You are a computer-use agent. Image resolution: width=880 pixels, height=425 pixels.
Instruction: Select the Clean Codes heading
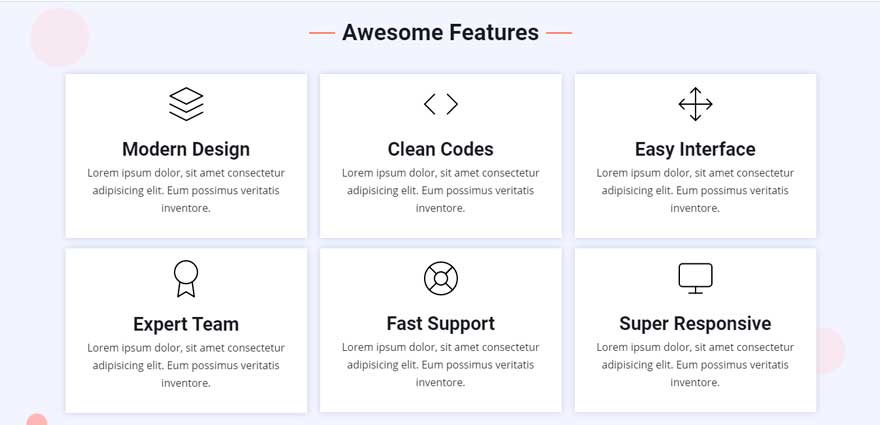coord(441,149)
